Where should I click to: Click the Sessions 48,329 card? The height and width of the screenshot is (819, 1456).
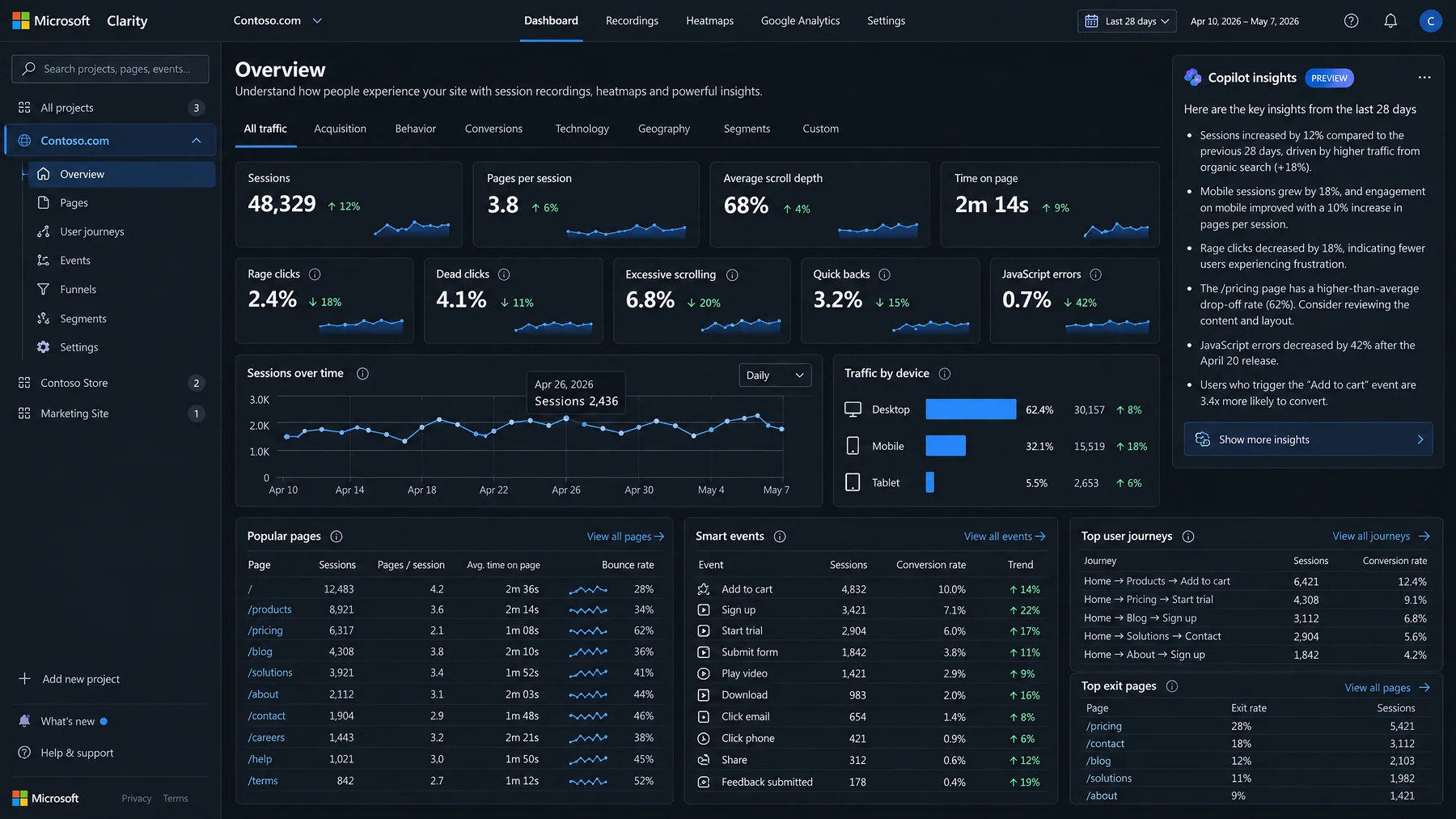(x=349, y=205)
